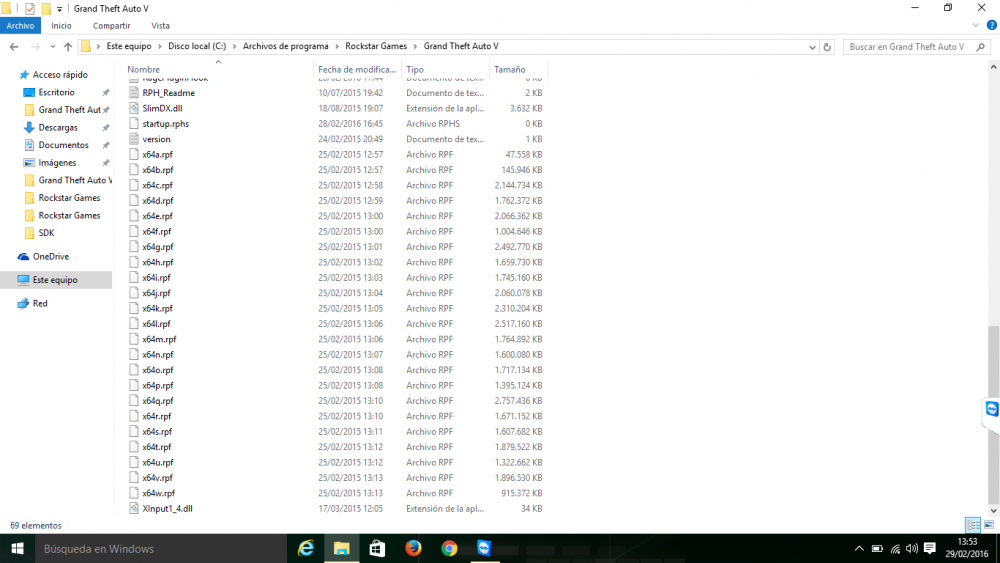Open the Customize Quick Access Toolbar dropdown

(x=59, y=9)
